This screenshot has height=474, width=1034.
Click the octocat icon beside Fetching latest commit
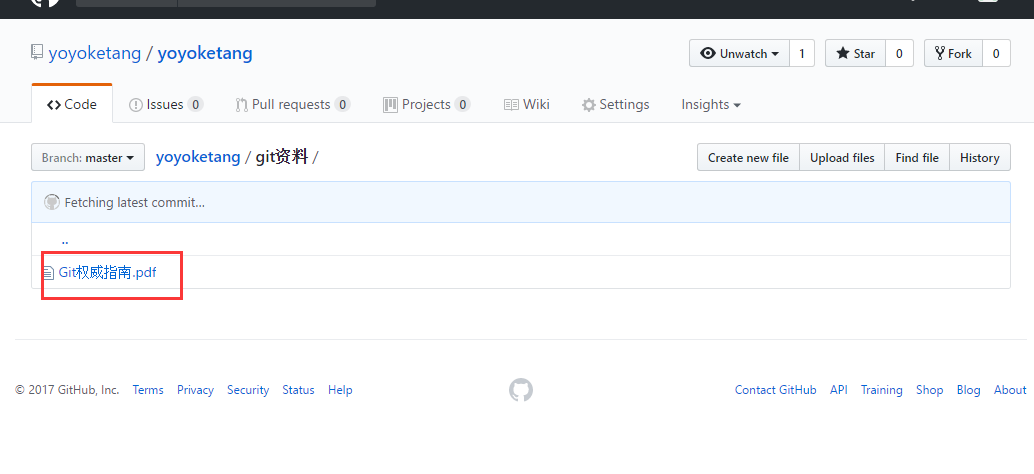pos(52,202)
